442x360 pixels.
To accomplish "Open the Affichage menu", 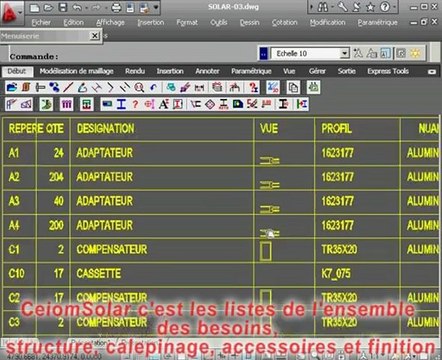I will point(110,23).
